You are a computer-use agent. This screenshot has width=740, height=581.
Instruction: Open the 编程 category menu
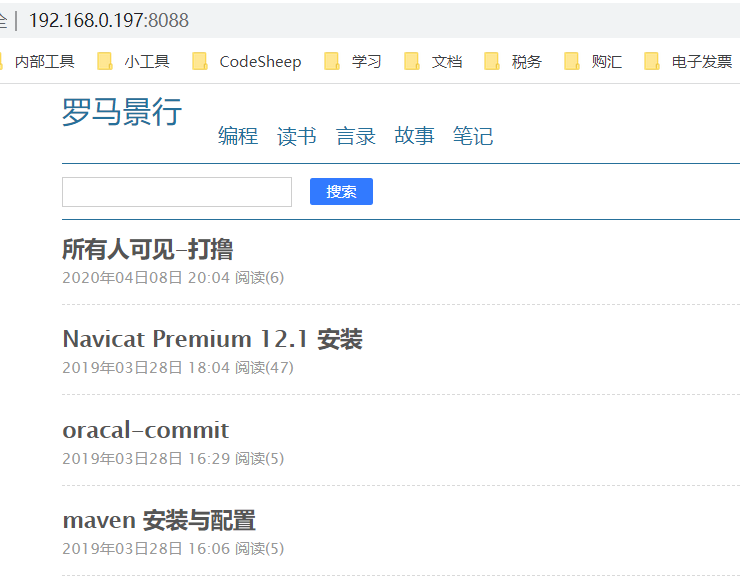[238, 136]
